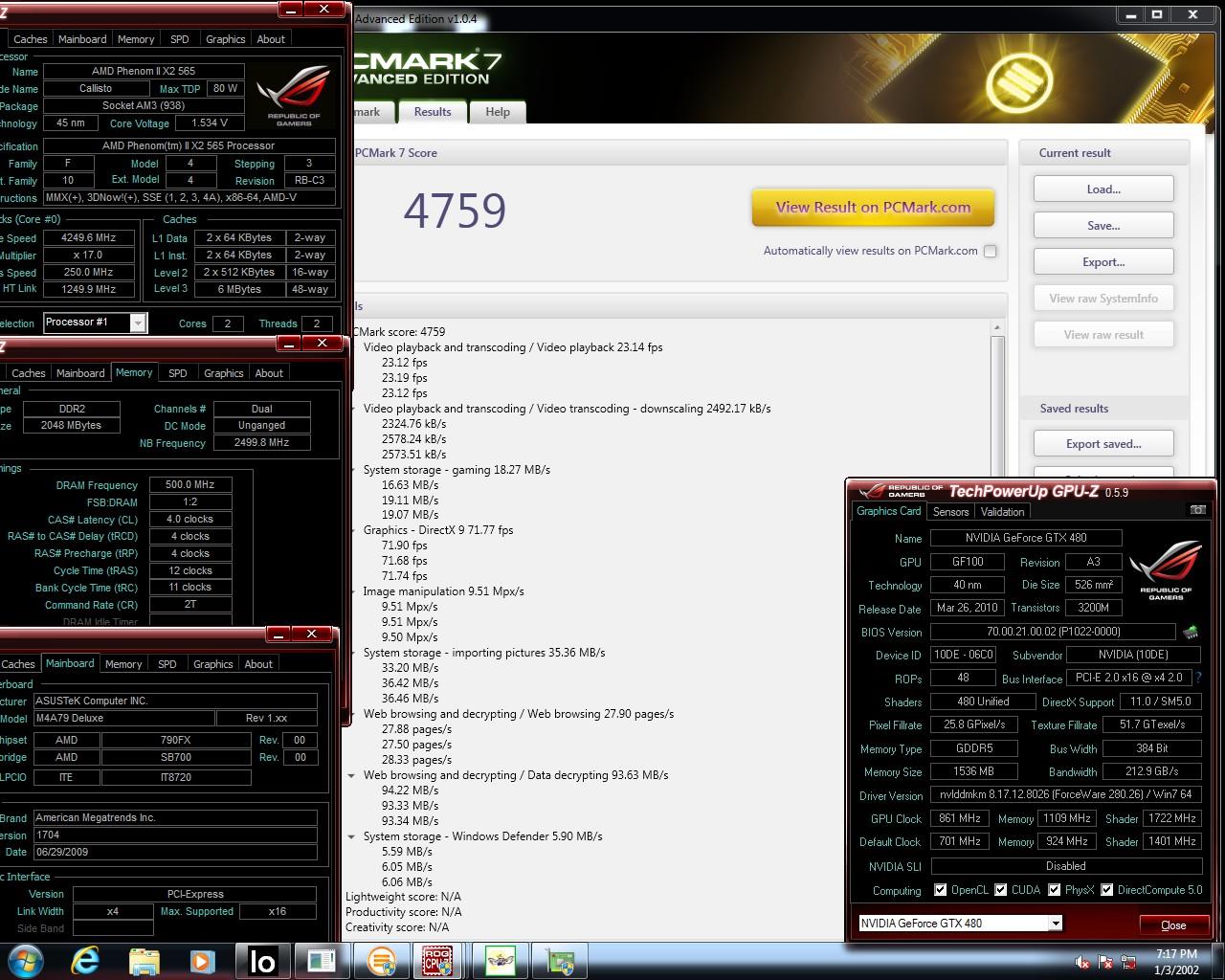This screenshot has width=1225, height=980.
Task: Open the GPU selection dropdown showing GTX 480
Action: click(x=960, y=924)
